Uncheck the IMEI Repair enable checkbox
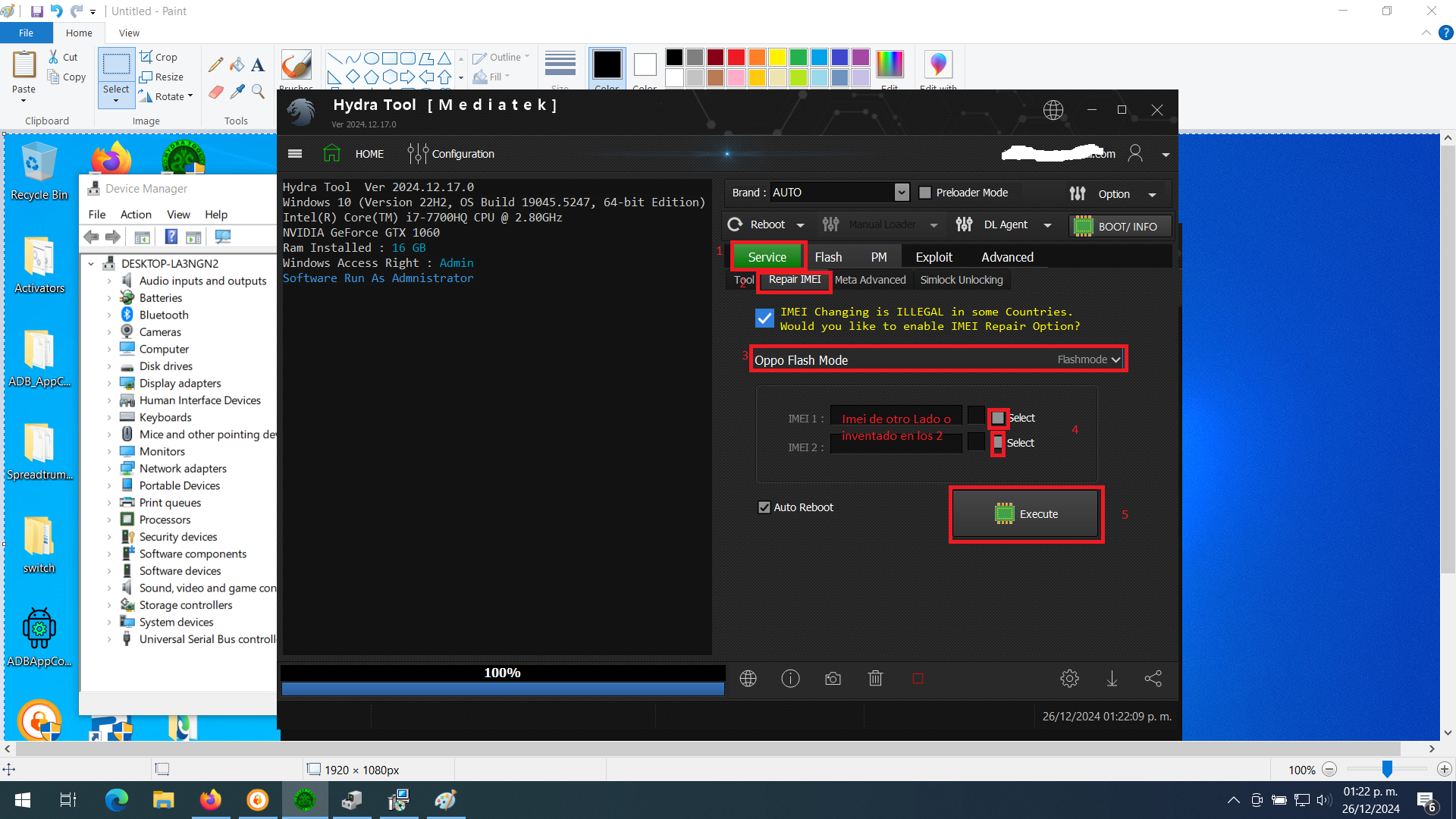 (764, 318)
